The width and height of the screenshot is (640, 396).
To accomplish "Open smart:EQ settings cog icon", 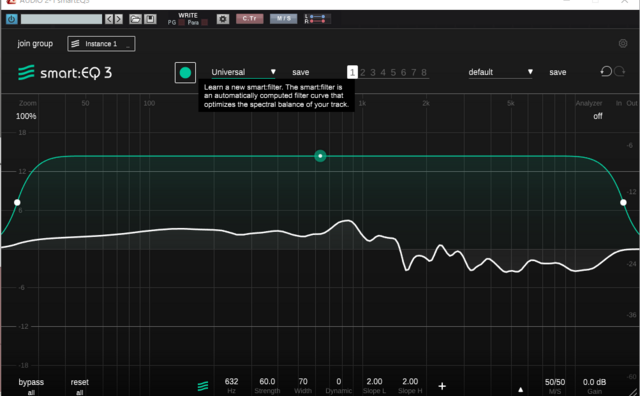I will [623, 43].
